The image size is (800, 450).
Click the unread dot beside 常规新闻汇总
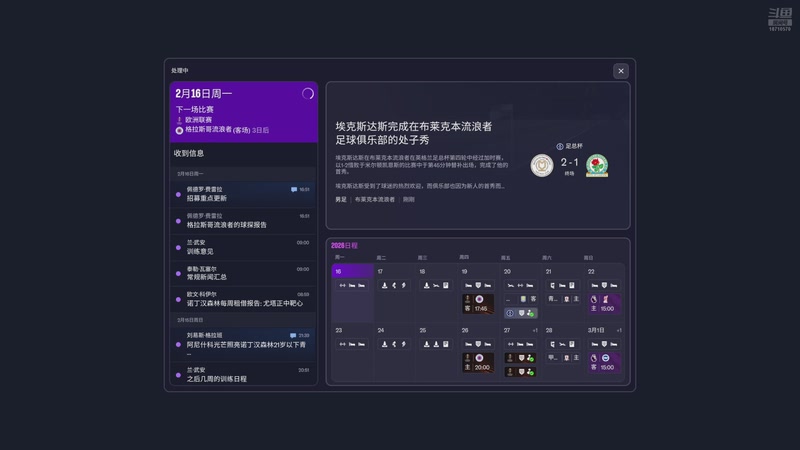(178, 273)
